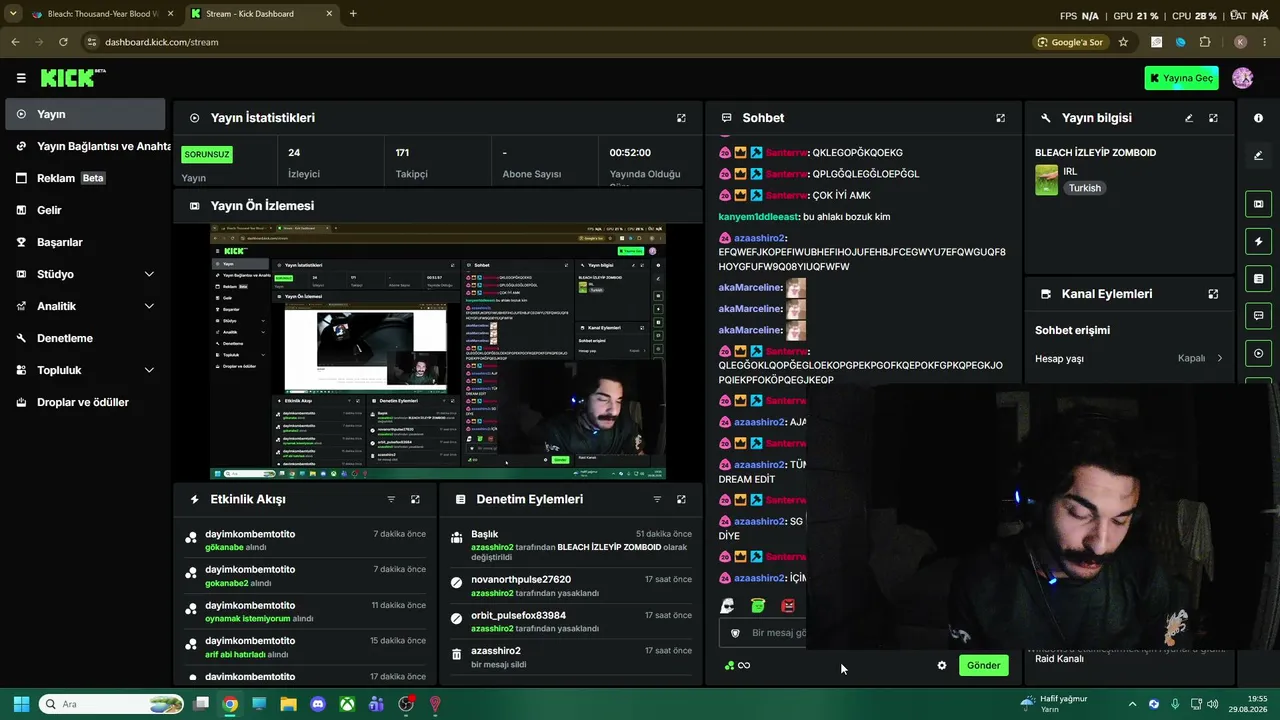The width and height of the screenshot is (1280, 720).
Task: Click the oynamak istemiyorum activity entry
Action: [x=307, y=612]
